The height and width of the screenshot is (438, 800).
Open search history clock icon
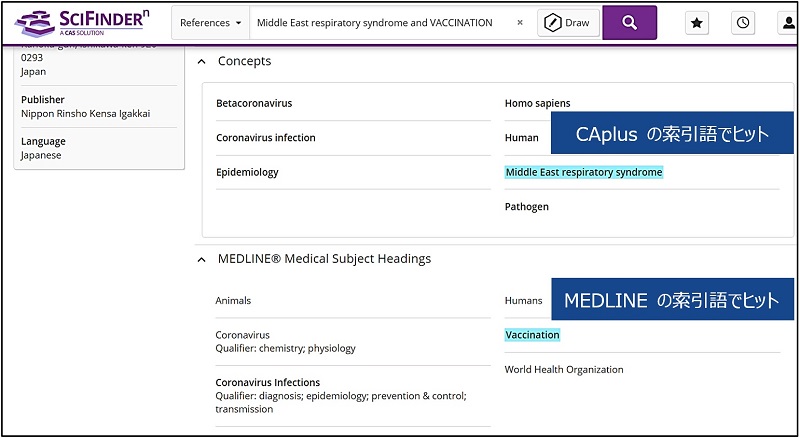(x=743, y=23)
